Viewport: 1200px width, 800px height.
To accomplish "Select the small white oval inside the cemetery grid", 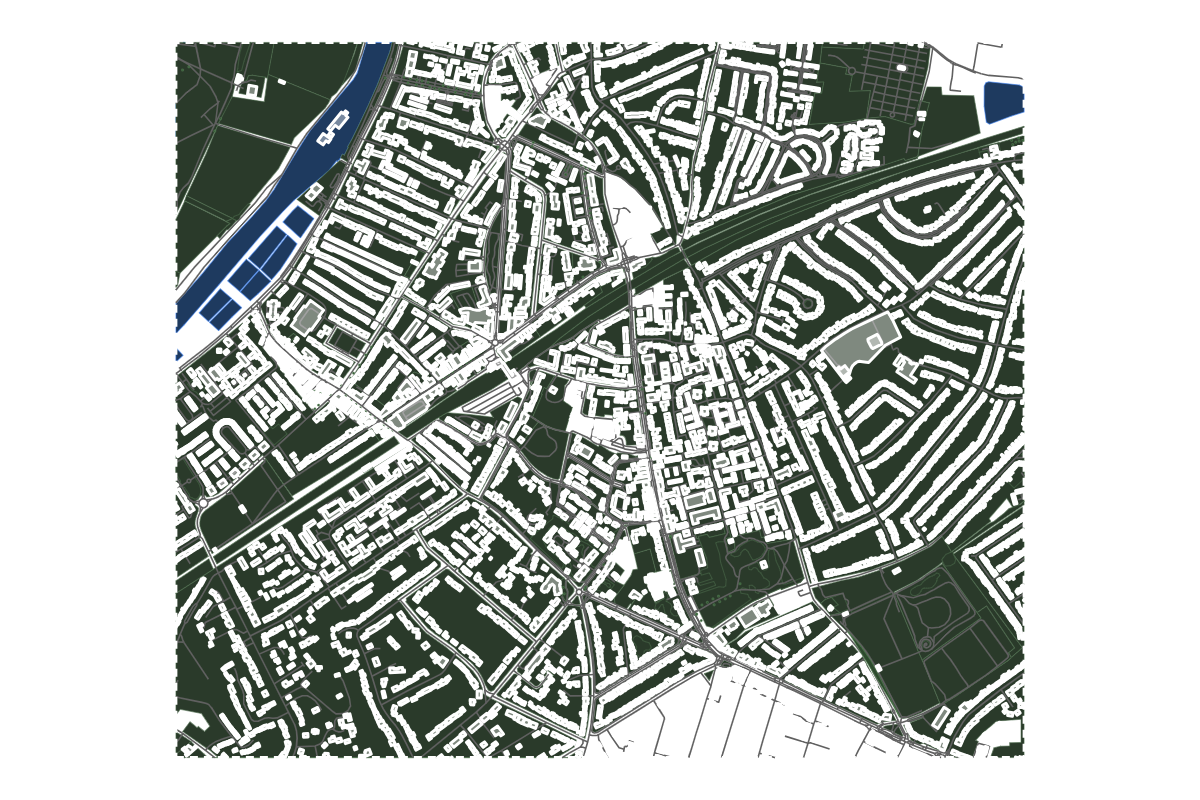I will pyautogui.click(x=901, y=67).
